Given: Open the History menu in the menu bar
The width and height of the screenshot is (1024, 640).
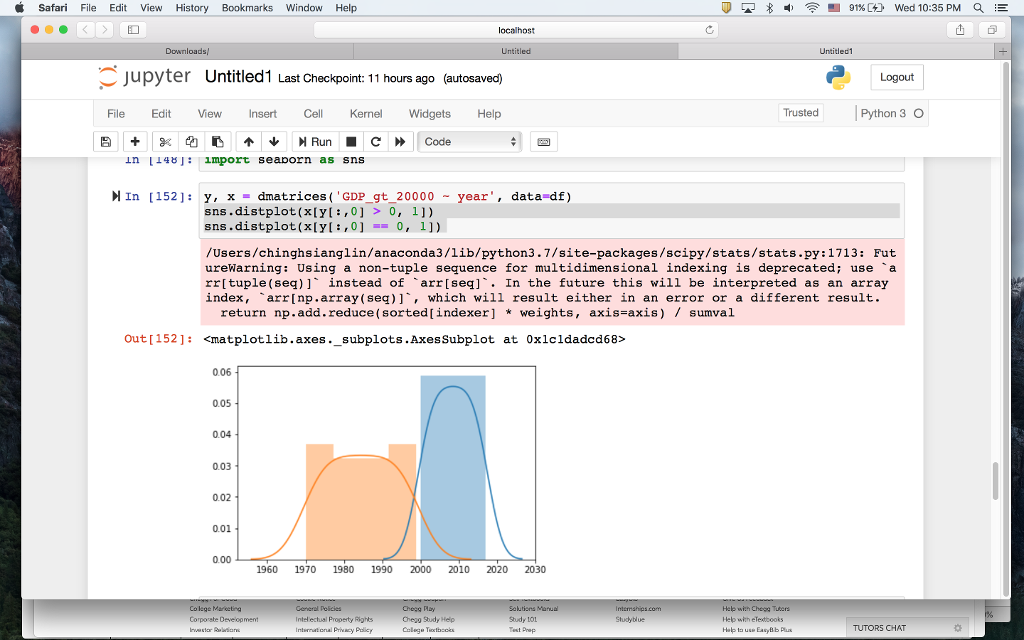Looking at the screenshot, I should (192, 8).
